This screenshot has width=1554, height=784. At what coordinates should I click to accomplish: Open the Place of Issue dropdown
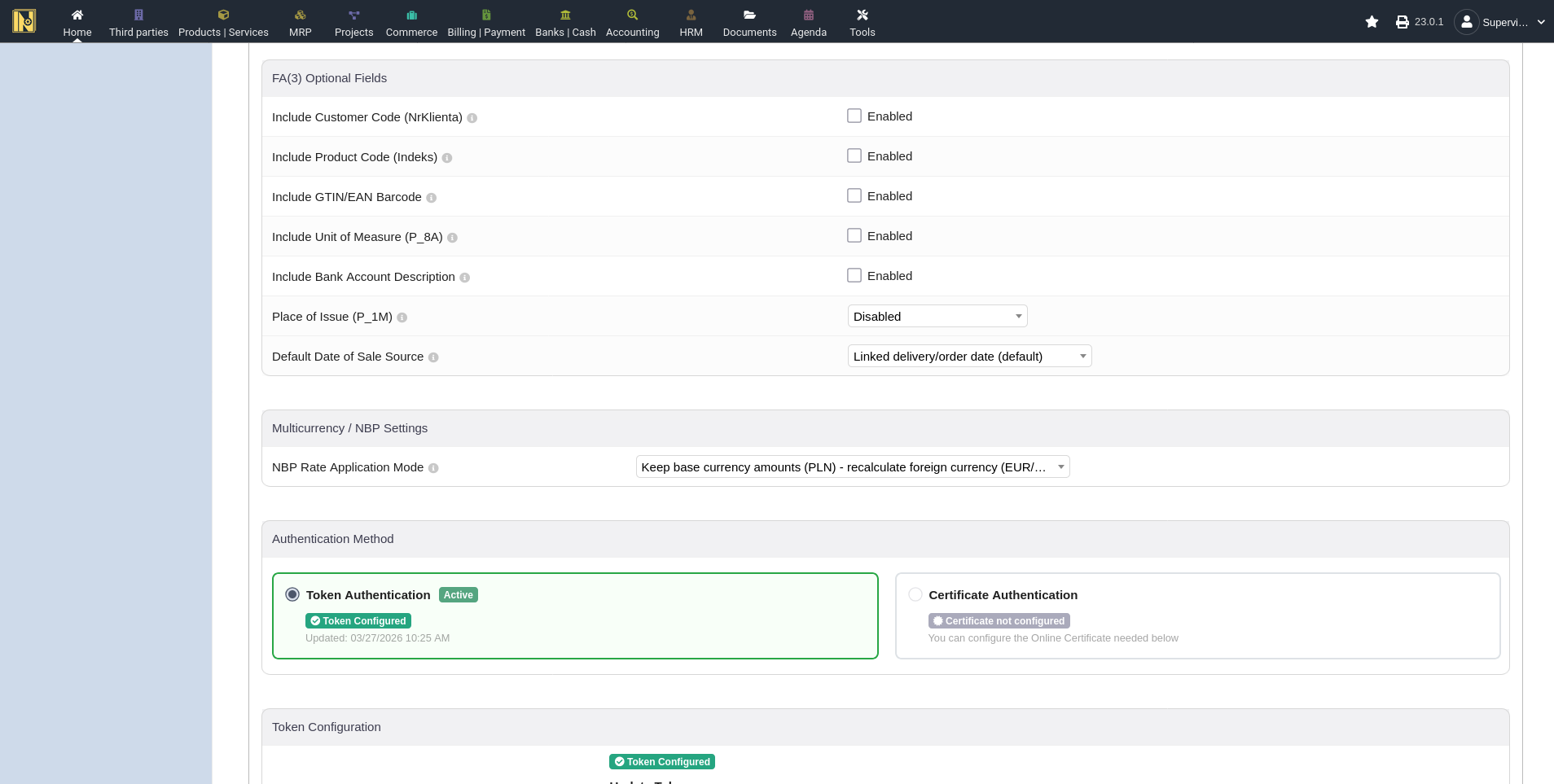click(937, 317)
